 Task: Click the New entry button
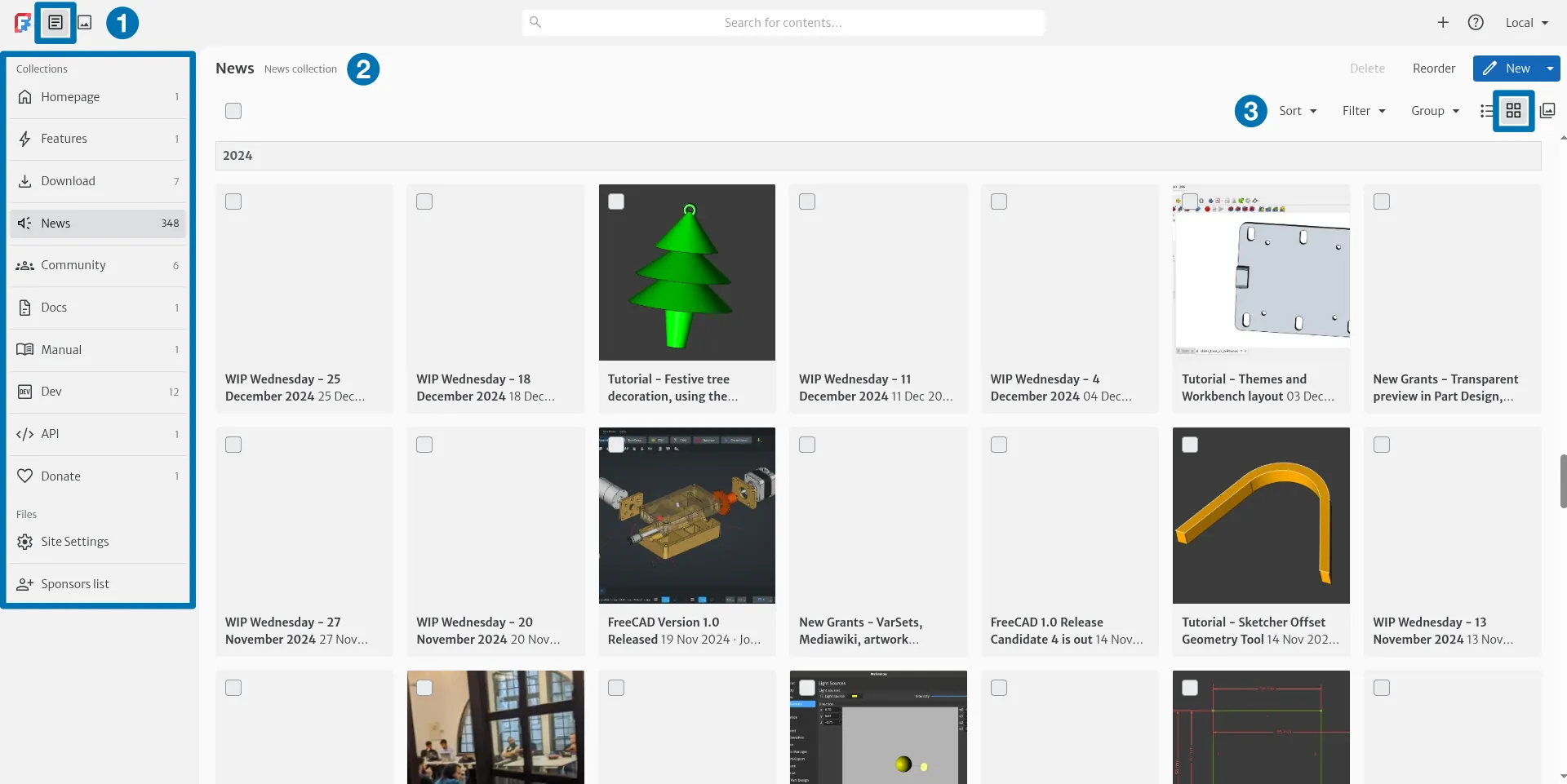click(1507, 69)
